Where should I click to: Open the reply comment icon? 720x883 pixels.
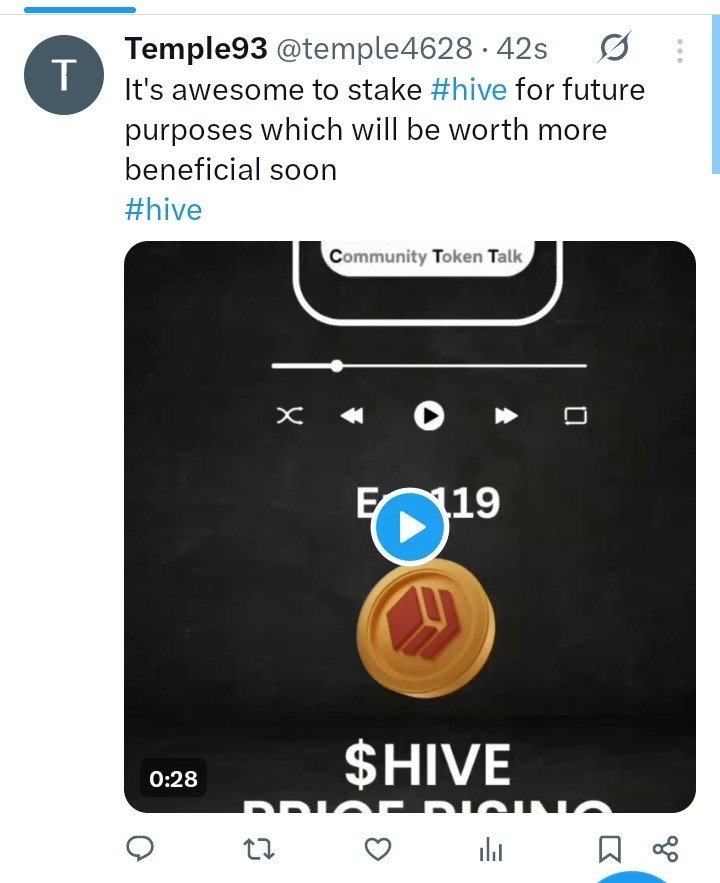coord(140,848)
